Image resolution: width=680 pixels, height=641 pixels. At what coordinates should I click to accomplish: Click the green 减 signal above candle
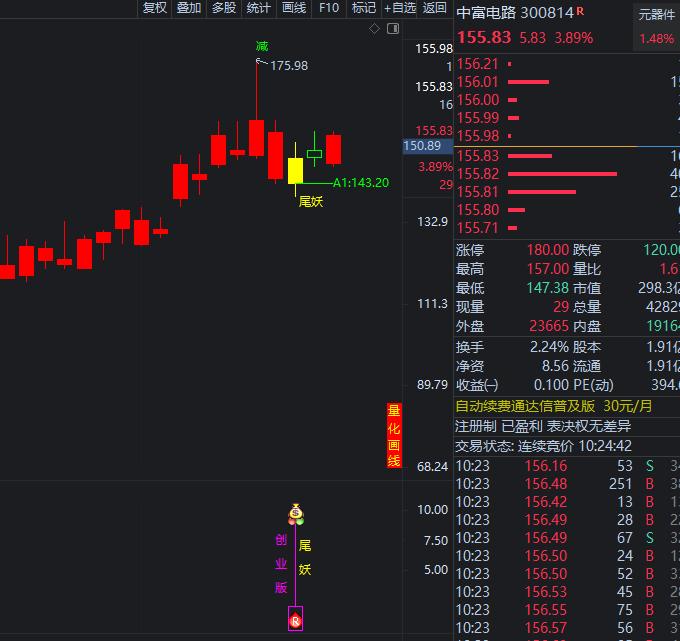point(262,46)
